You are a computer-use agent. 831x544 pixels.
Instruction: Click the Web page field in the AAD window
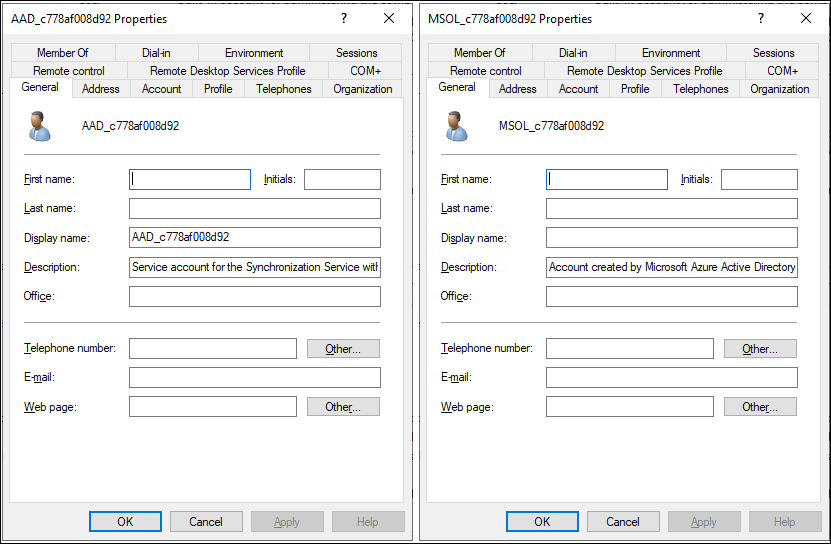click(213, 407)
